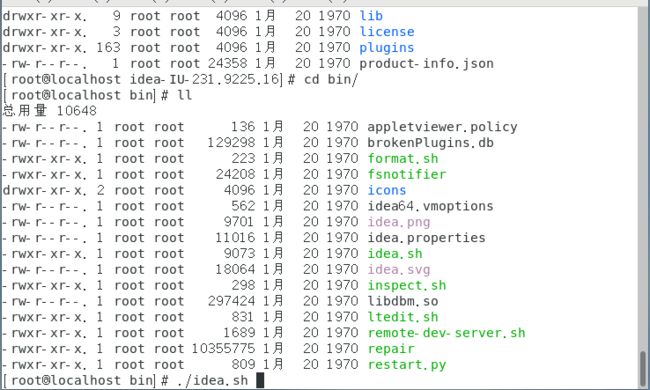Click the icons directory name
The width and height of the screenshot is (650, 390).
tap(387, 190)
